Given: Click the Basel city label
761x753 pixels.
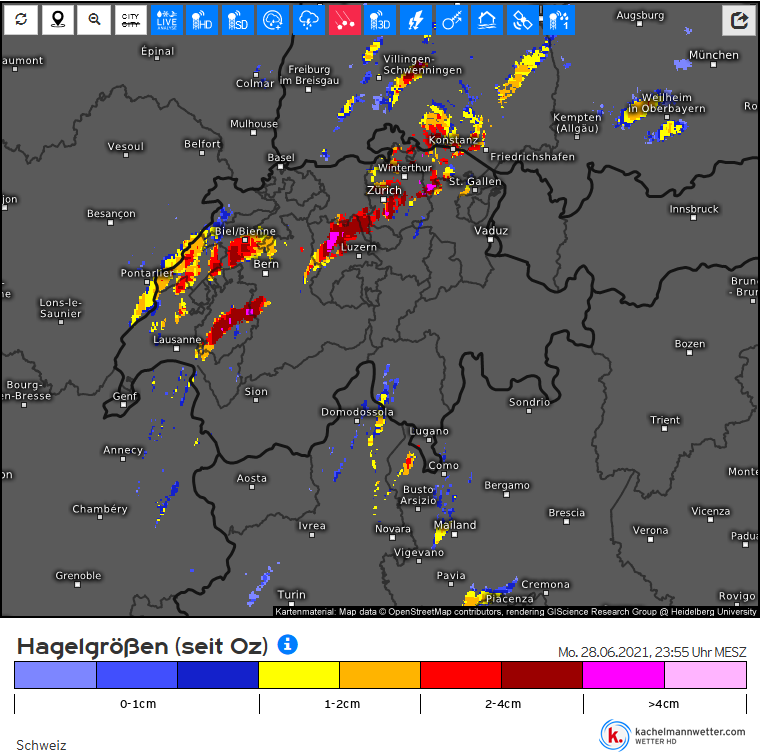Looking at the screenshot, I should 281,157.
